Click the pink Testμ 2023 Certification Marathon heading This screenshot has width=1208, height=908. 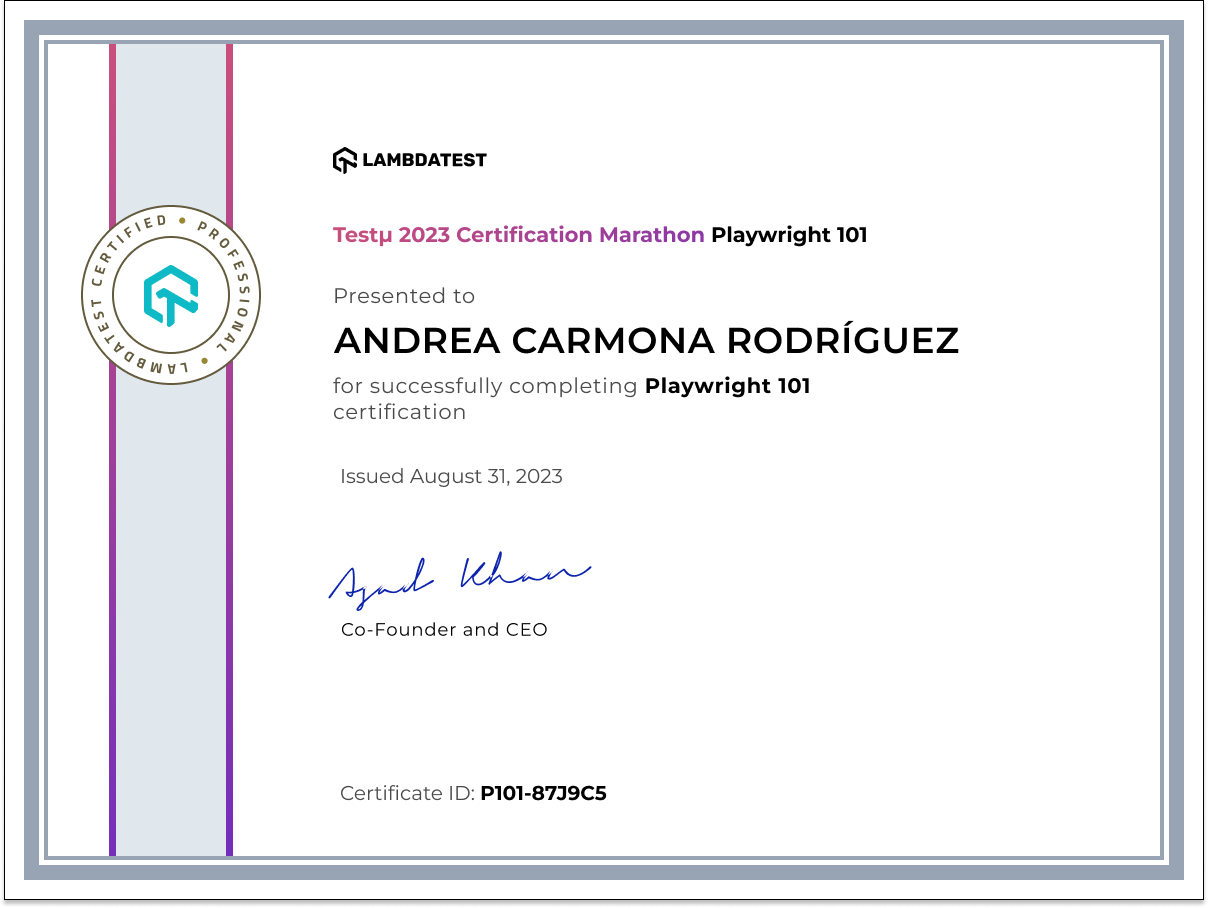518,235
